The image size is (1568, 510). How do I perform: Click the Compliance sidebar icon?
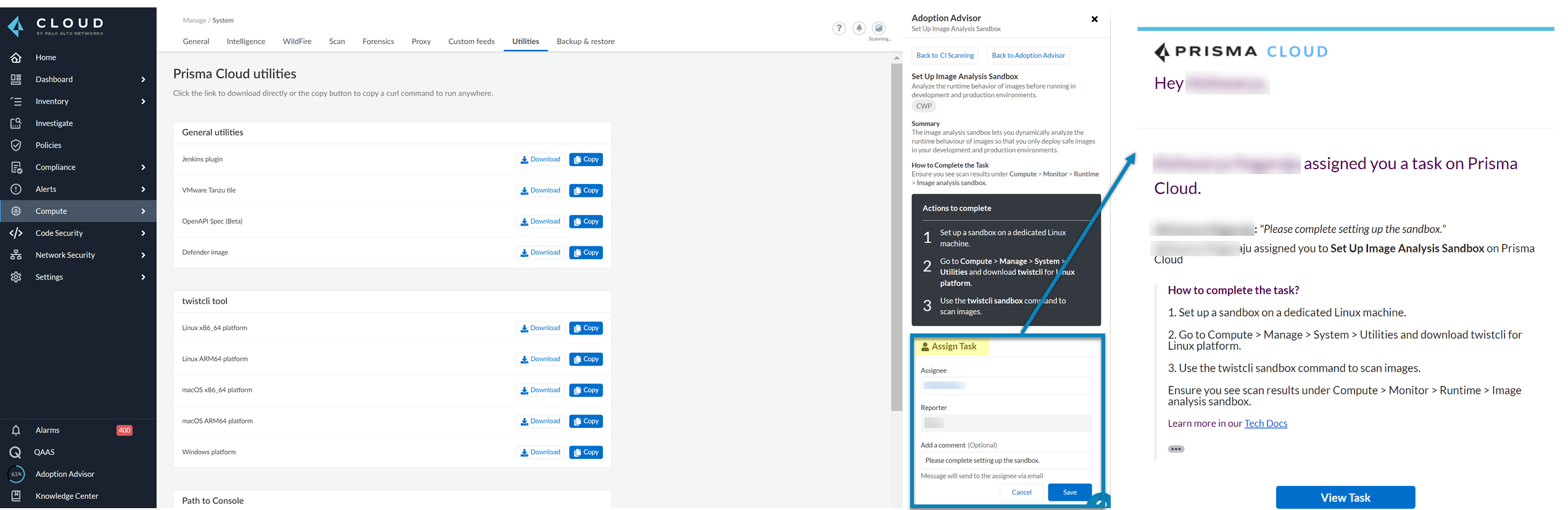pyautogui.click(x=16, y=167)
